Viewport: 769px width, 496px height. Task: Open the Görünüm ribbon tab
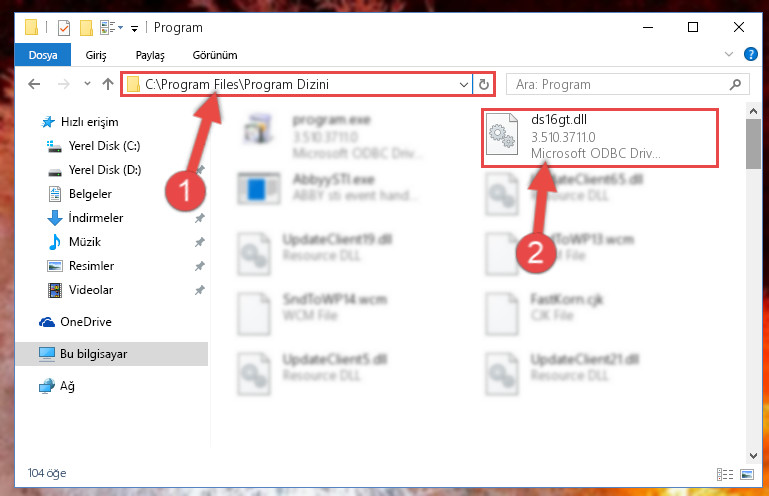(x=215, y=55)
